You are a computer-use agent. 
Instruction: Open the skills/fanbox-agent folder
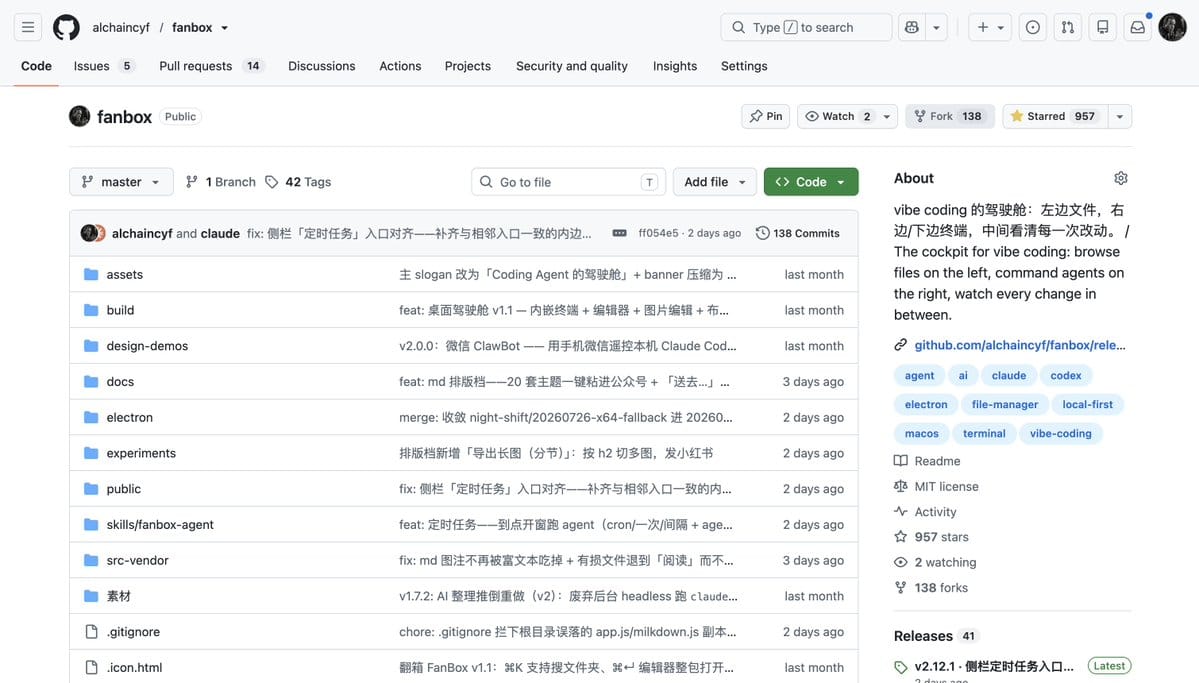point(160,525)
